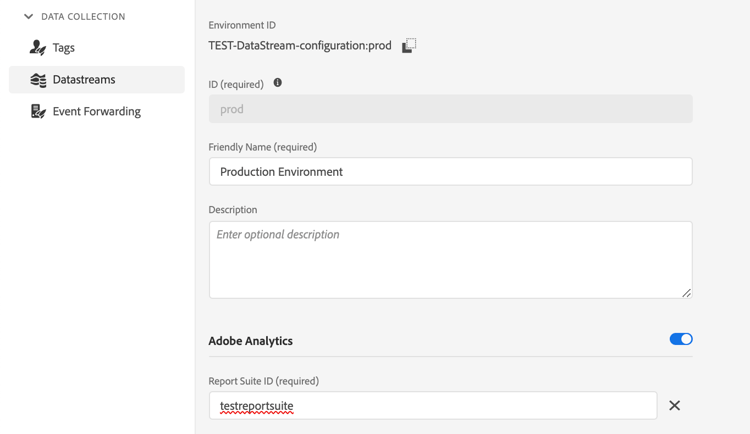
Task: Click the Description box resize handle
Action: click(686, 293)
